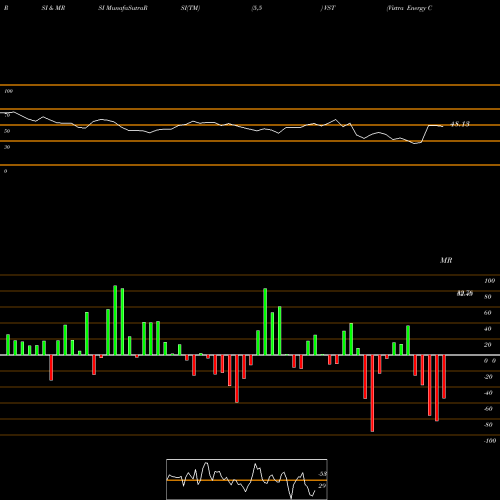This screenshot has height=500, width=500.
Task: Click the '58' value in mini chart
Action: (322, 474)
